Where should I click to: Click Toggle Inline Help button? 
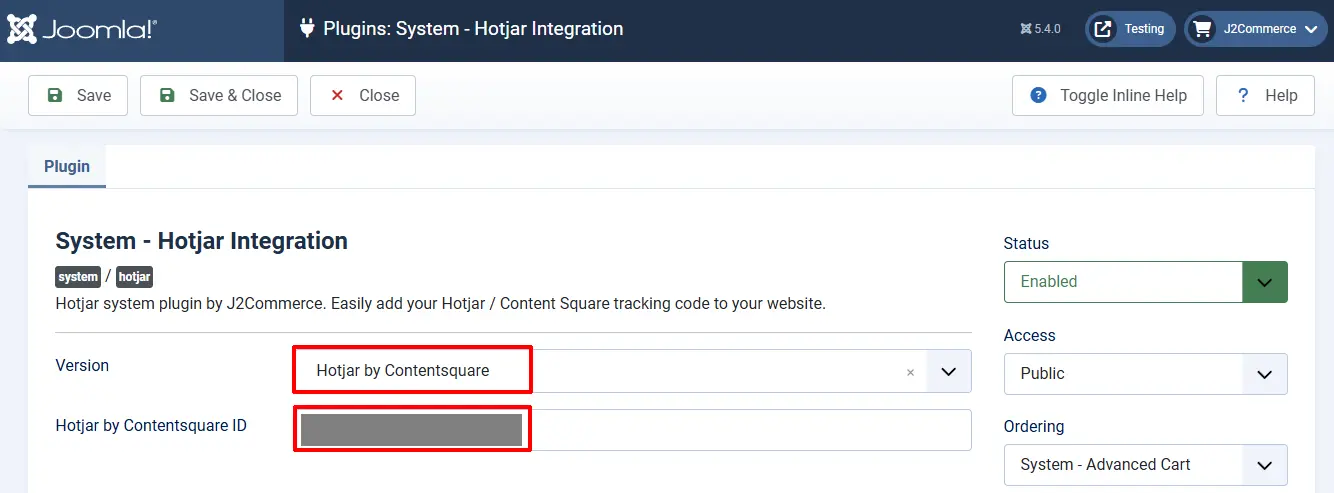[1108, 95]
